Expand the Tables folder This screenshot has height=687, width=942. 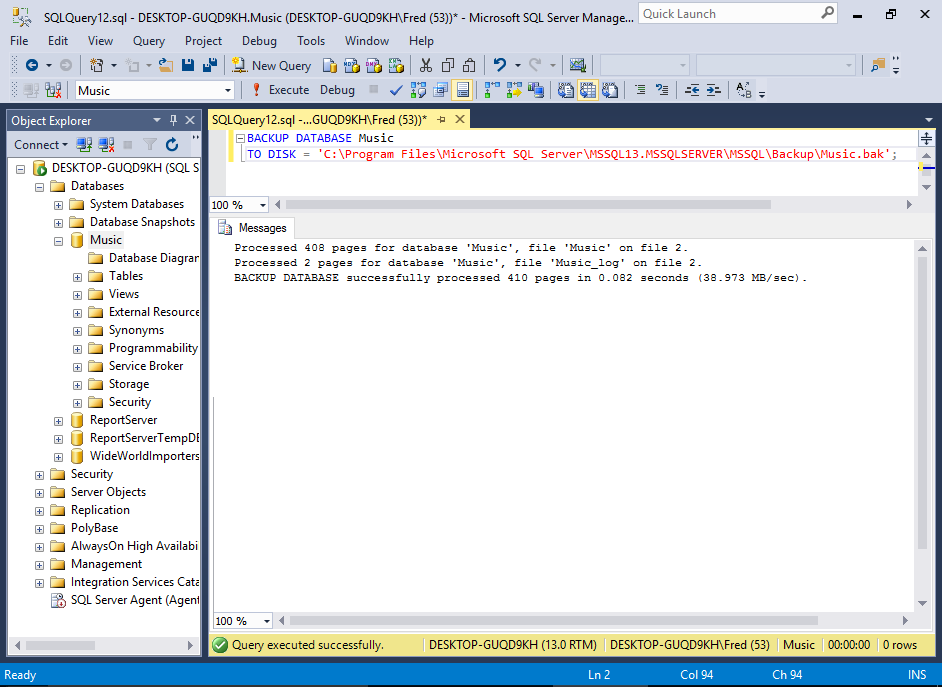click(x=78, y=276)
